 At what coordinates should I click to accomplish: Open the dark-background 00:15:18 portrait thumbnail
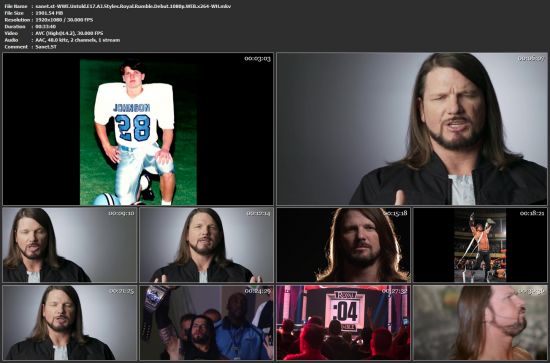click(x=343, y=245)
